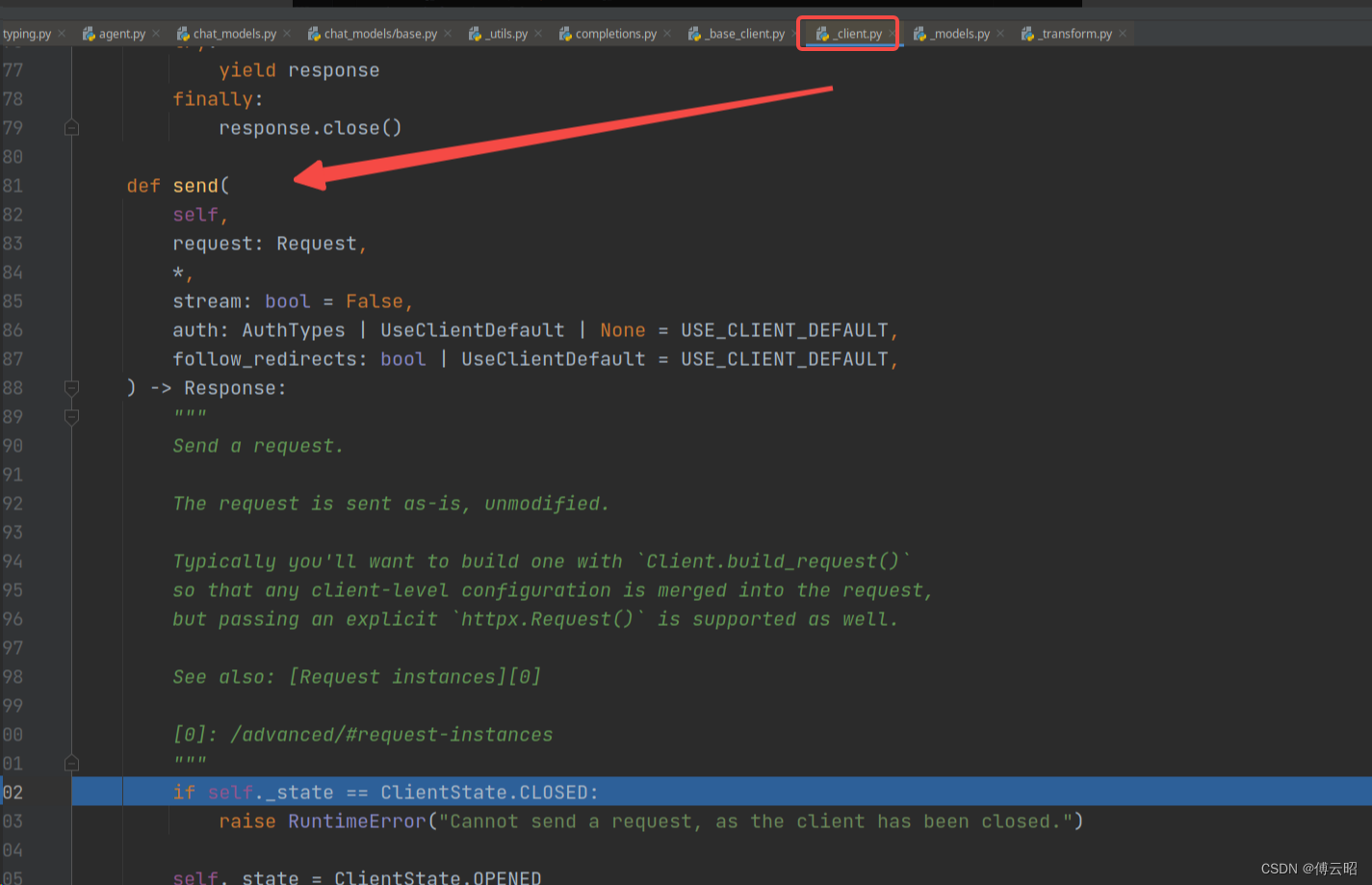This screenshot has width=1372, height=885.
Task: Click the Python icon on _utils.py tab
Action: 475,34
